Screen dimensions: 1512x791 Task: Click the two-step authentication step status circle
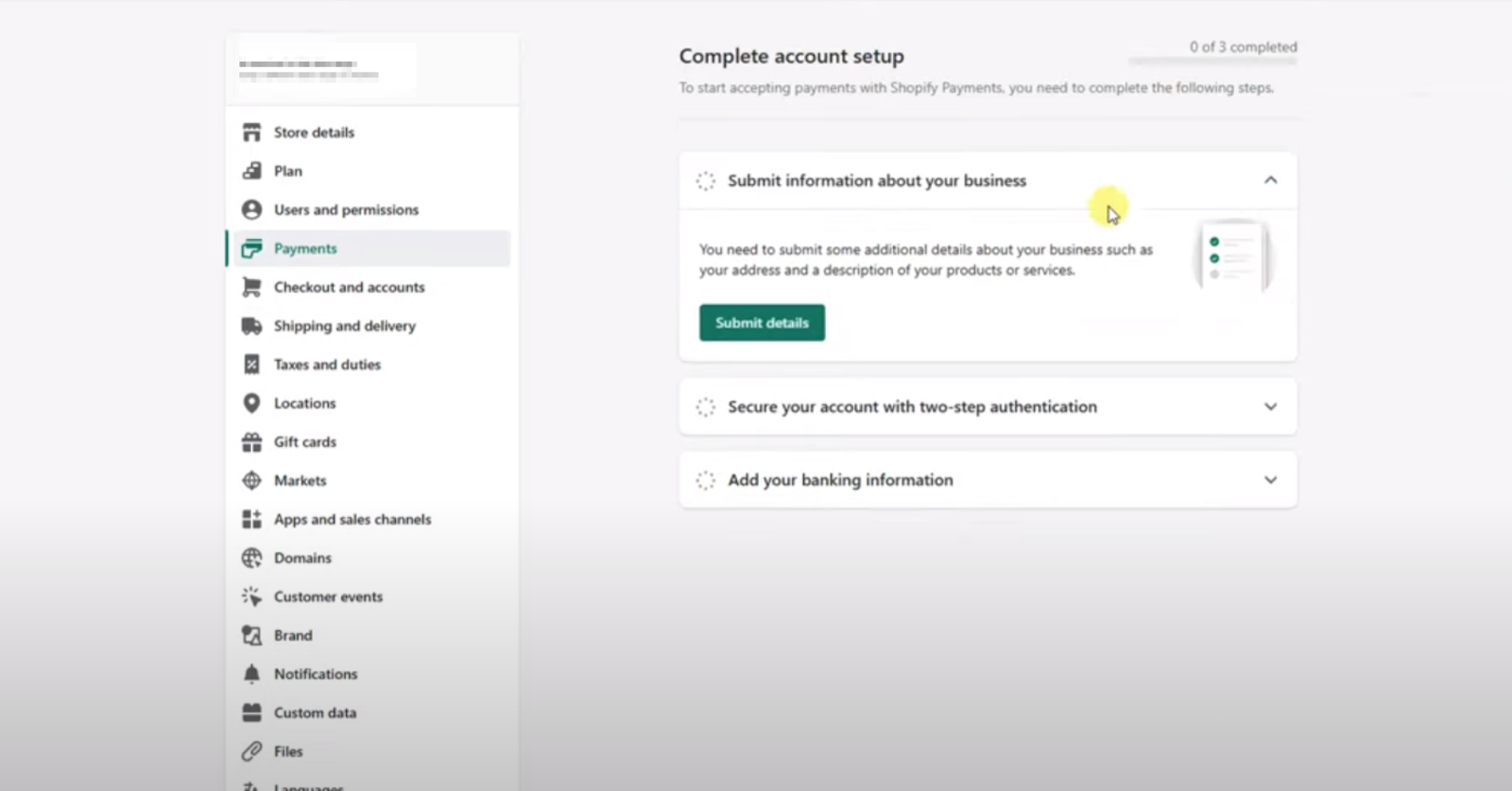click(706, 407)
